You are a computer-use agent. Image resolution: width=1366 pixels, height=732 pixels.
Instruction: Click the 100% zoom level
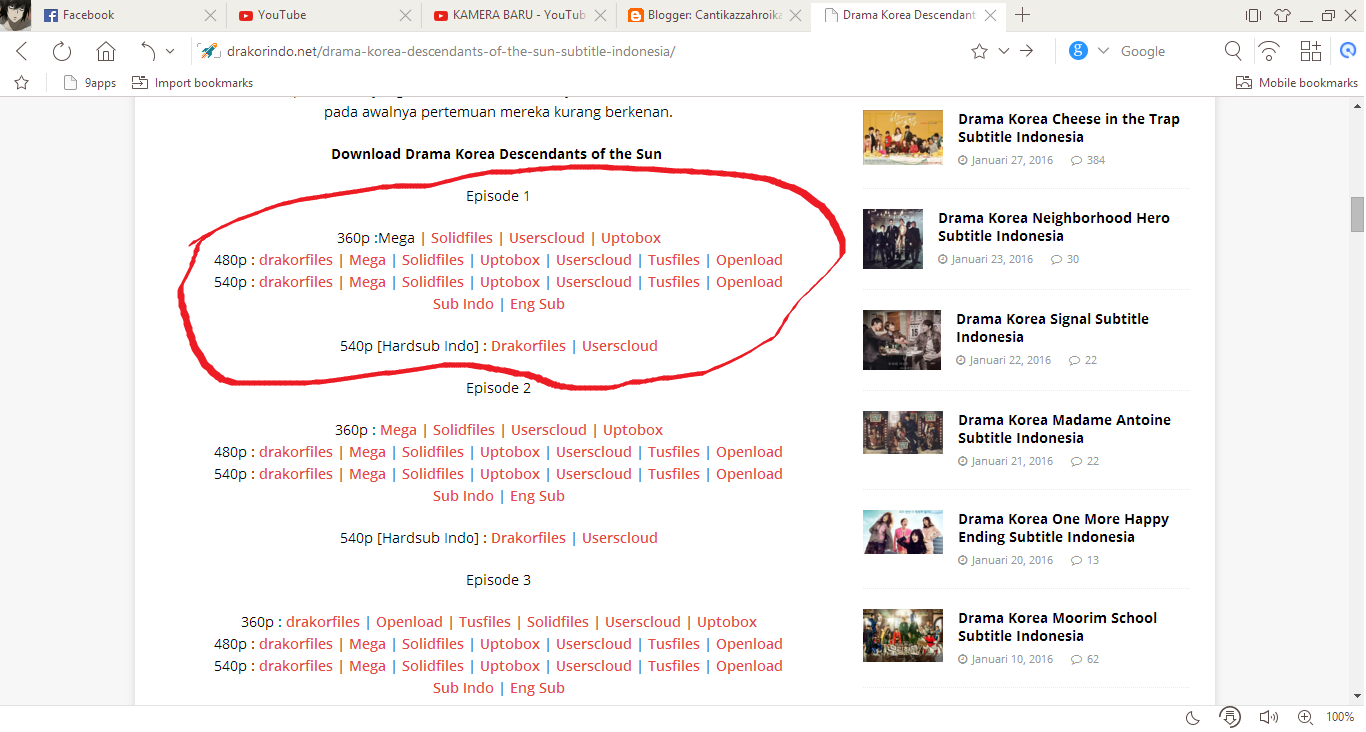click(x=1340, y=717)
